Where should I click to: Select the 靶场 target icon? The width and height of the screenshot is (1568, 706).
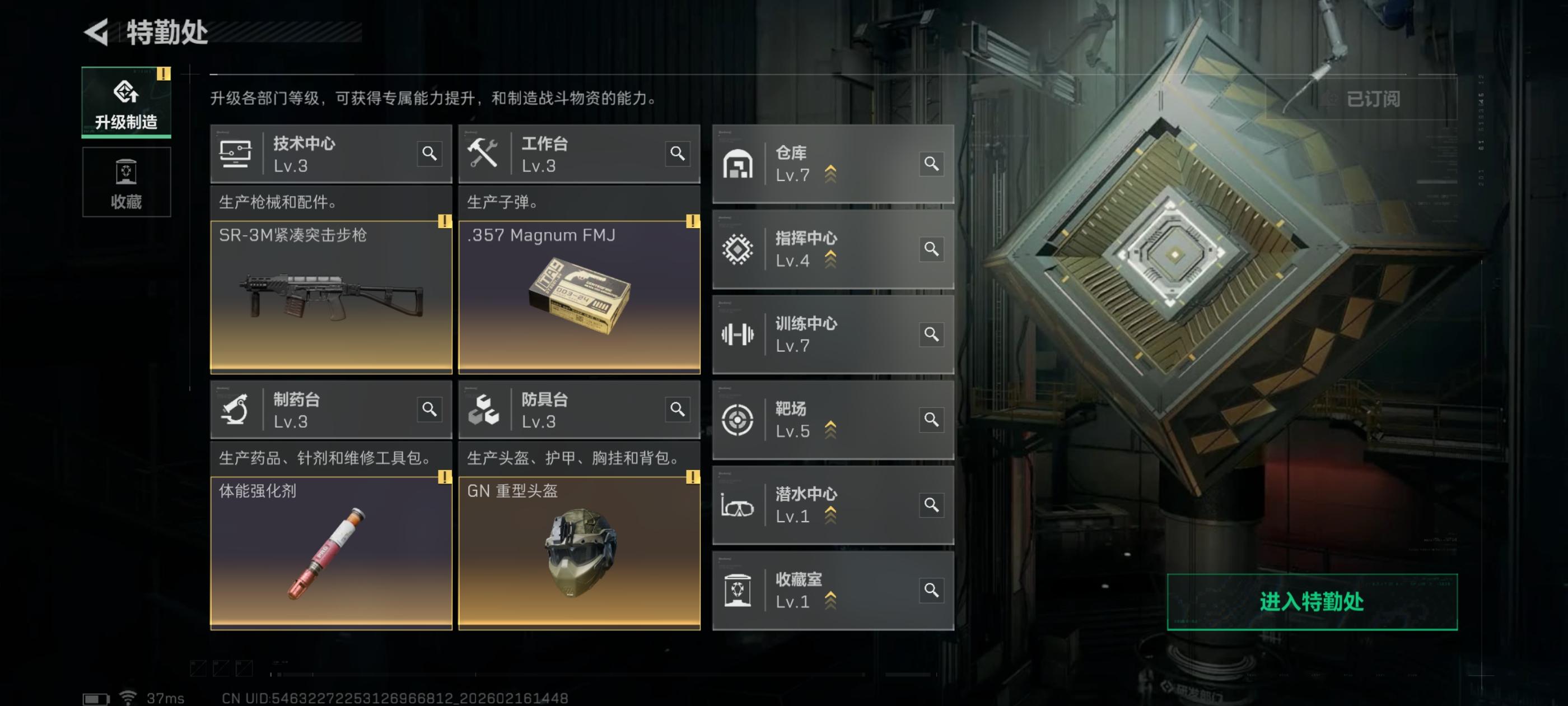click(x=737, y=420)
